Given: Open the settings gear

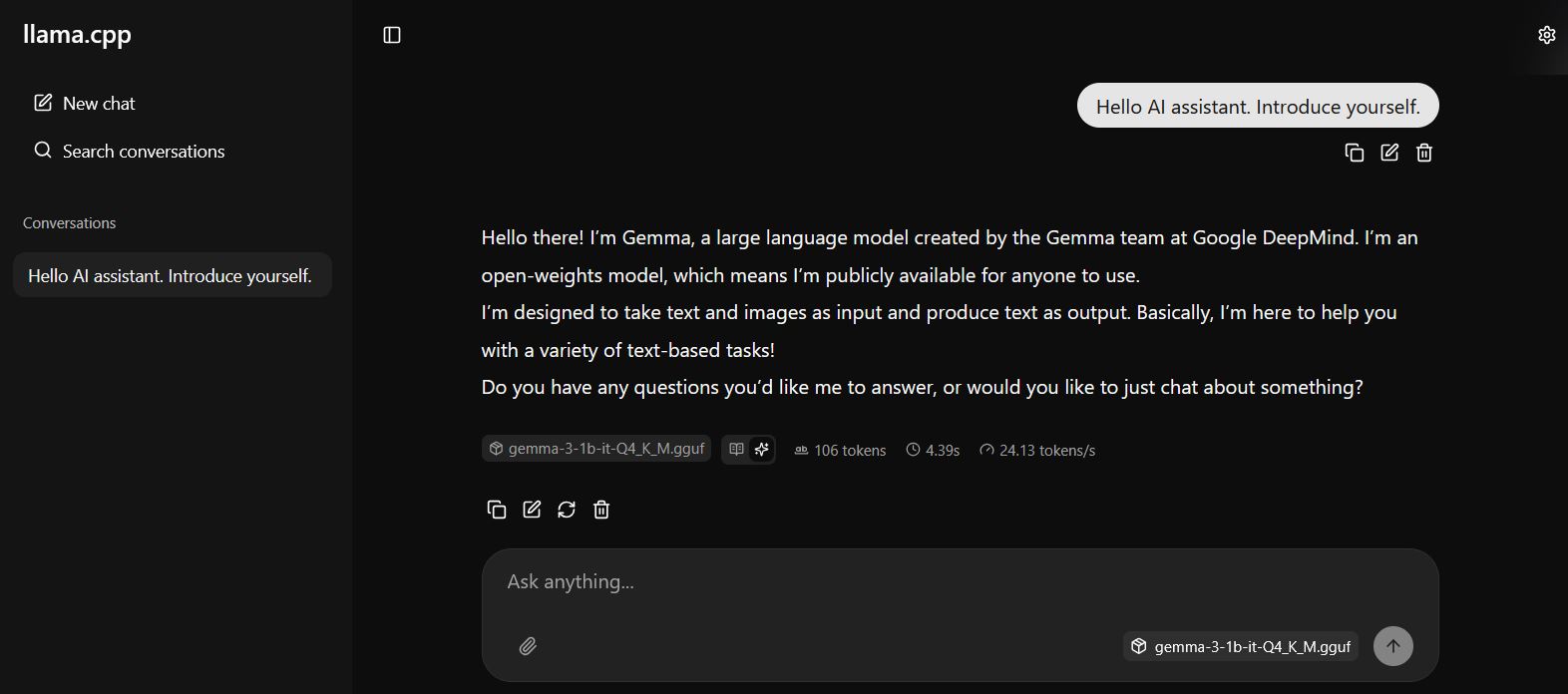Looking at the screenshot, I should tap(1546, 35).
